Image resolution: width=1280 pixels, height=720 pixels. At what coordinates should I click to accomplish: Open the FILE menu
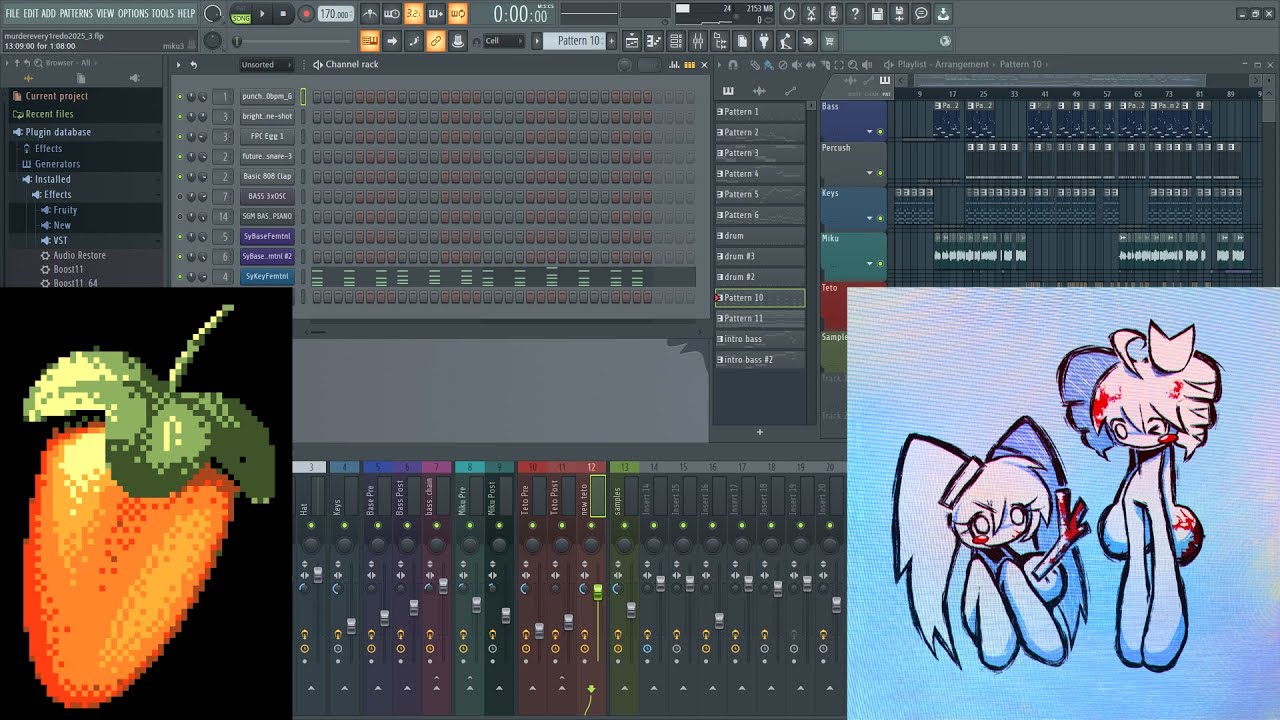click(x=12, y=14)
